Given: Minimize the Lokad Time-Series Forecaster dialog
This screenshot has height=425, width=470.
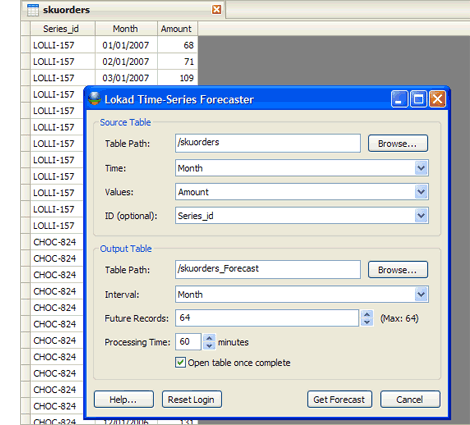Looking at the screenshot, I should coord(399,99).
